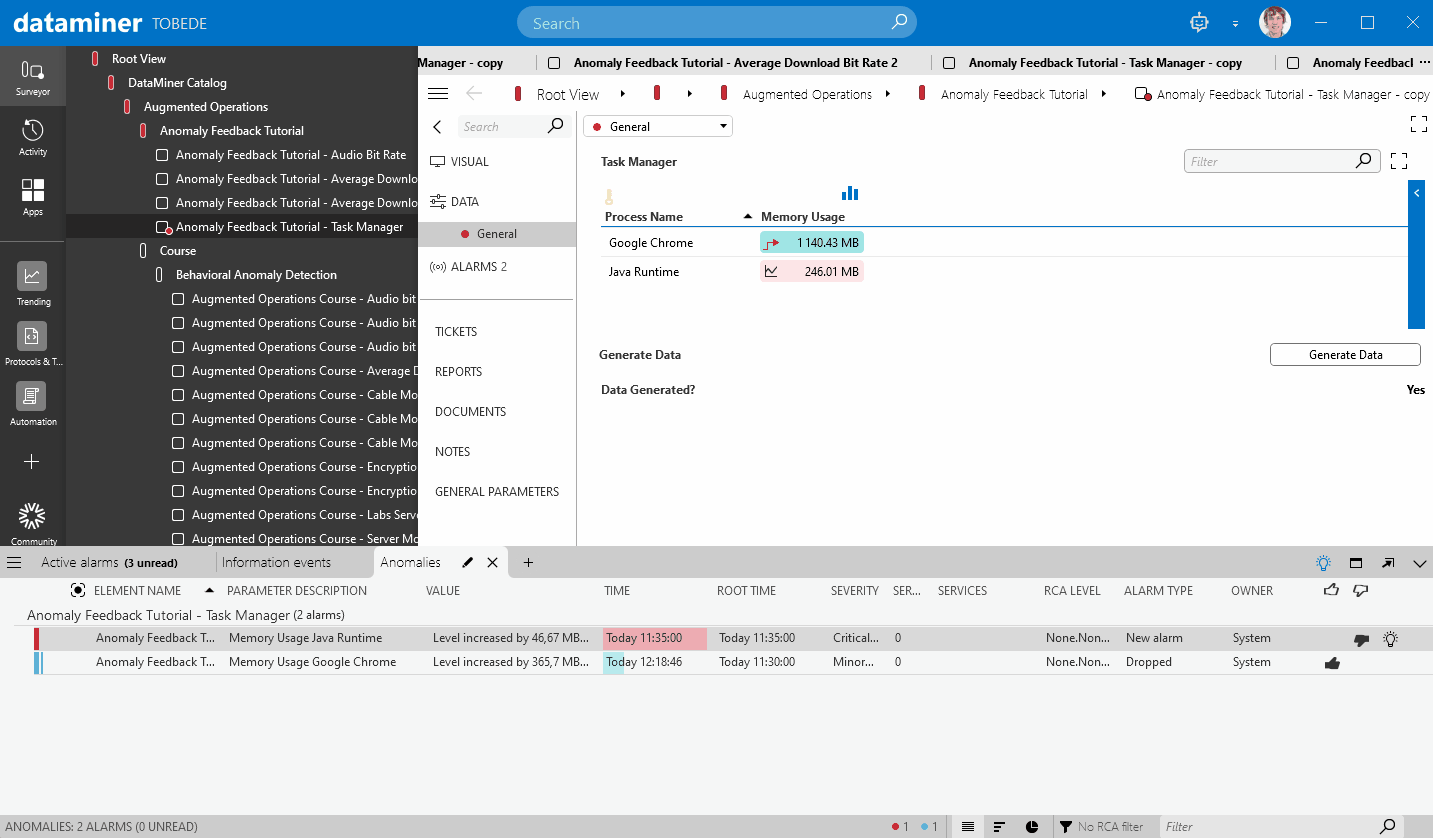This screenshot has height=838, width=1433.
Task: Expand the card header chevron on Root View breadcrumb
Action: 624,93
